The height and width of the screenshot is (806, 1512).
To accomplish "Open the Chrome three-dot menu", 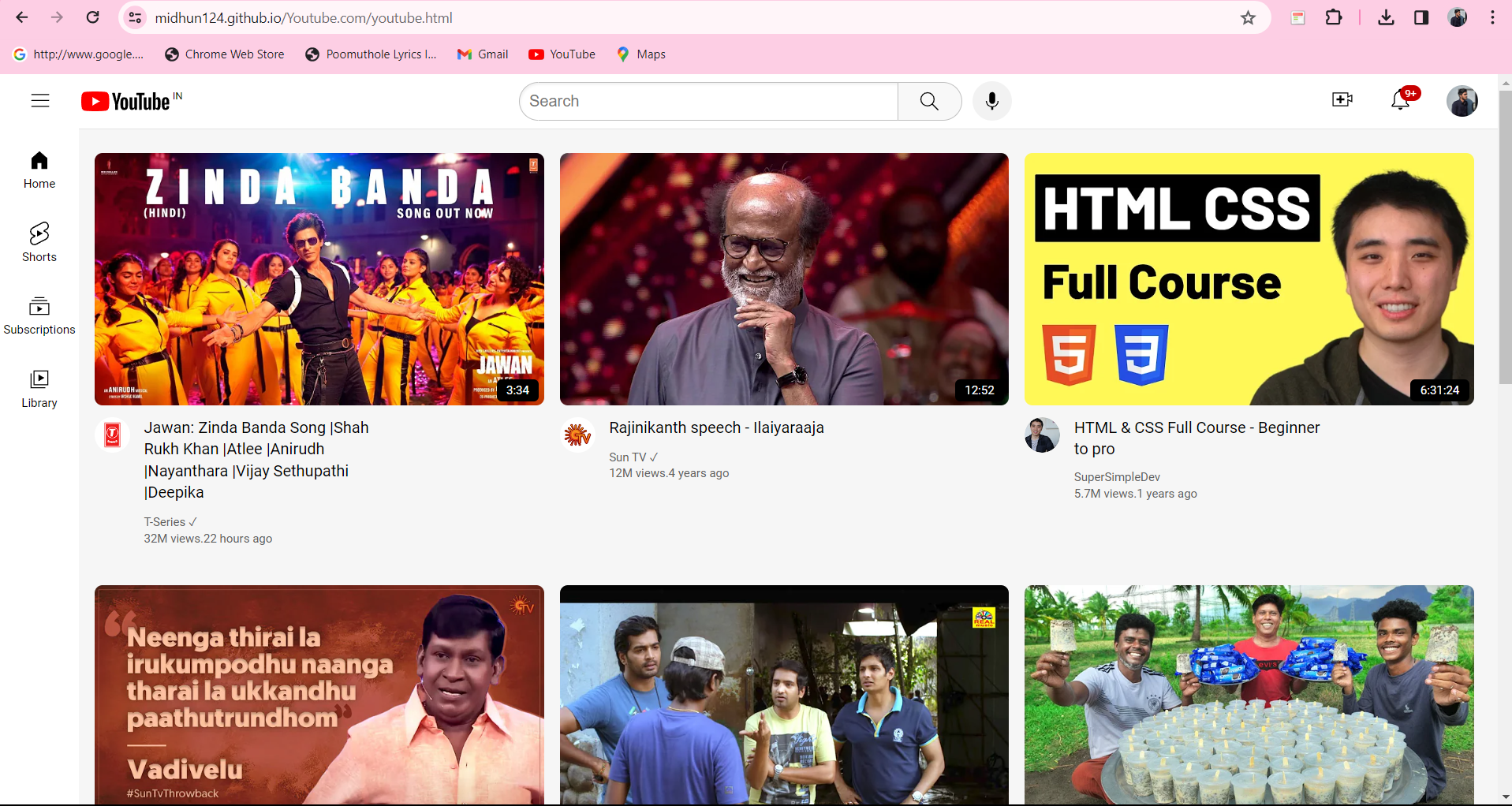I will (x=1492, y=17).
